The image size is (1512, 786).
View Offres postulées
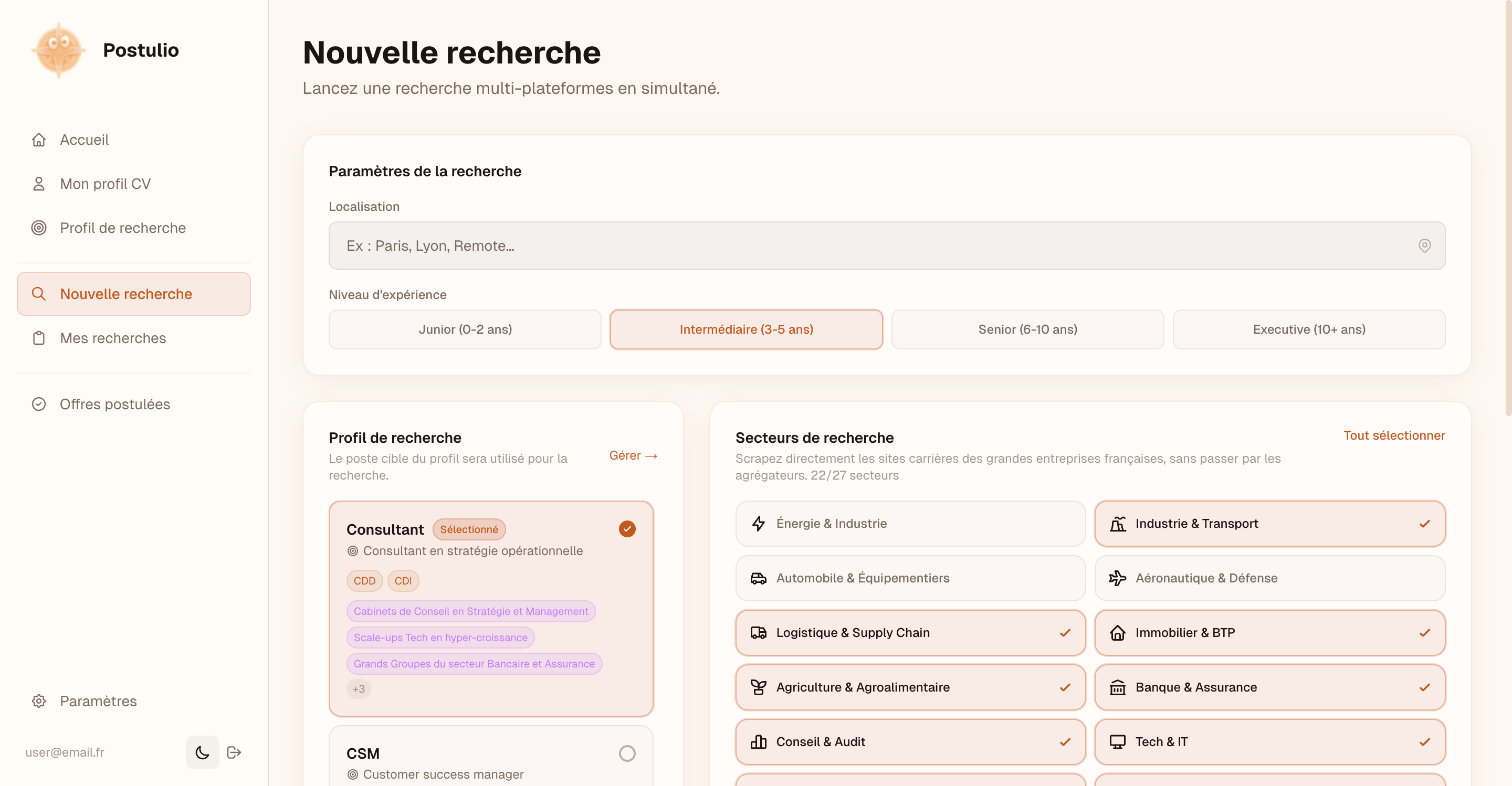point(134,404)
